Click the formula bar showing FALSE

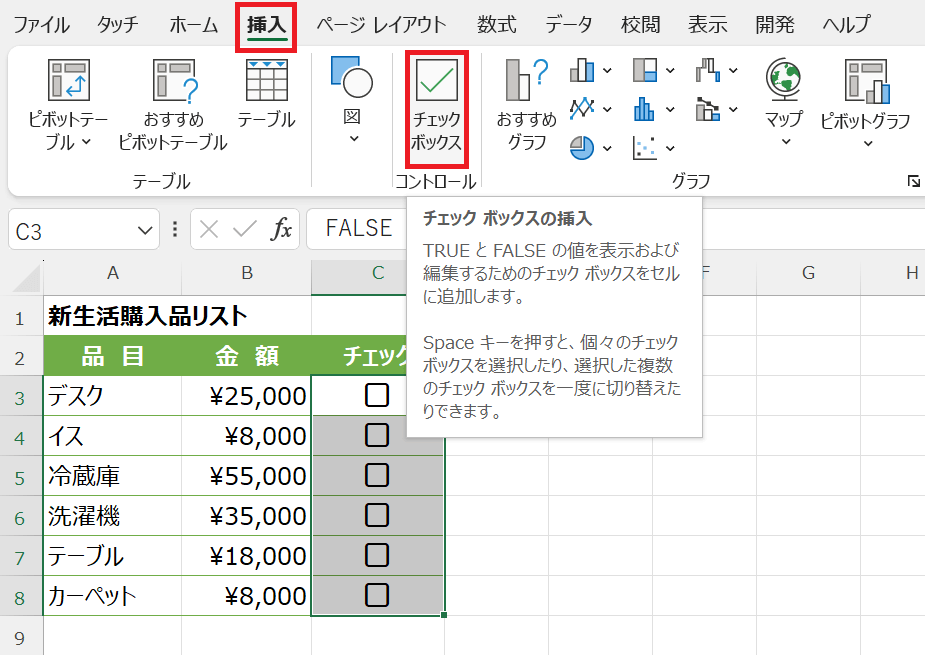click(360, 229)
